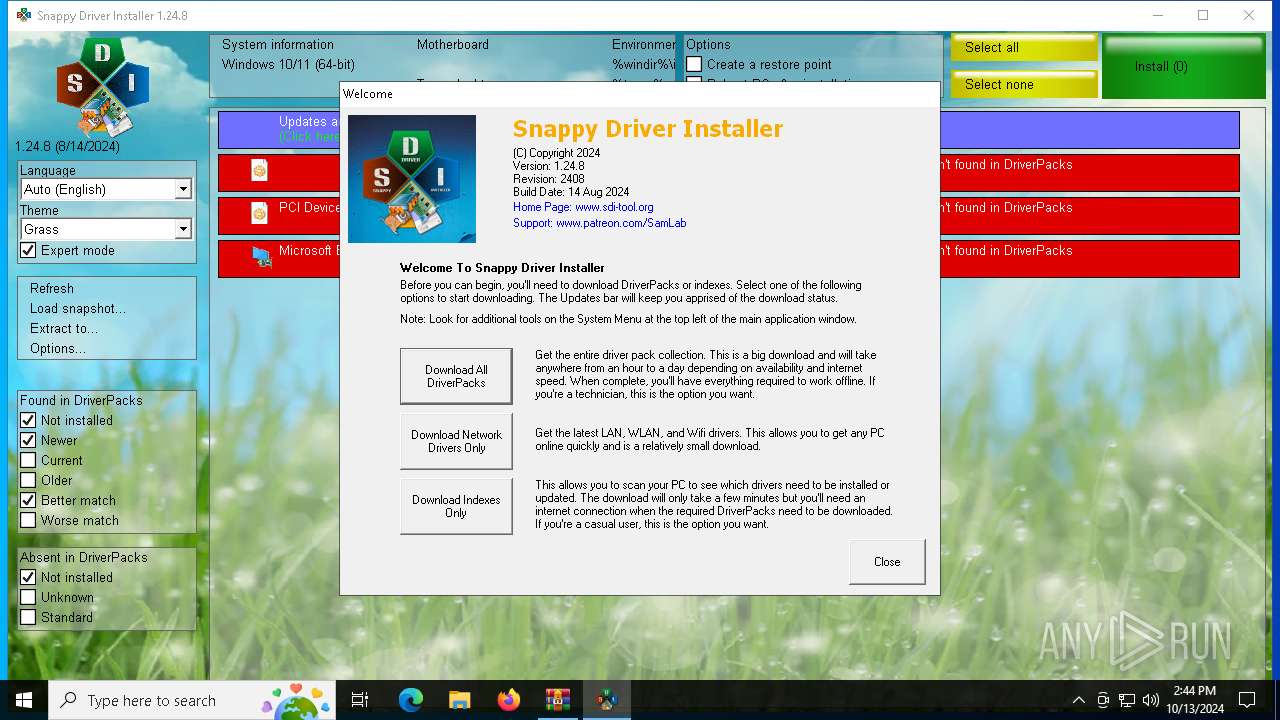Open Task View from the taskbar

pos(360,700)
